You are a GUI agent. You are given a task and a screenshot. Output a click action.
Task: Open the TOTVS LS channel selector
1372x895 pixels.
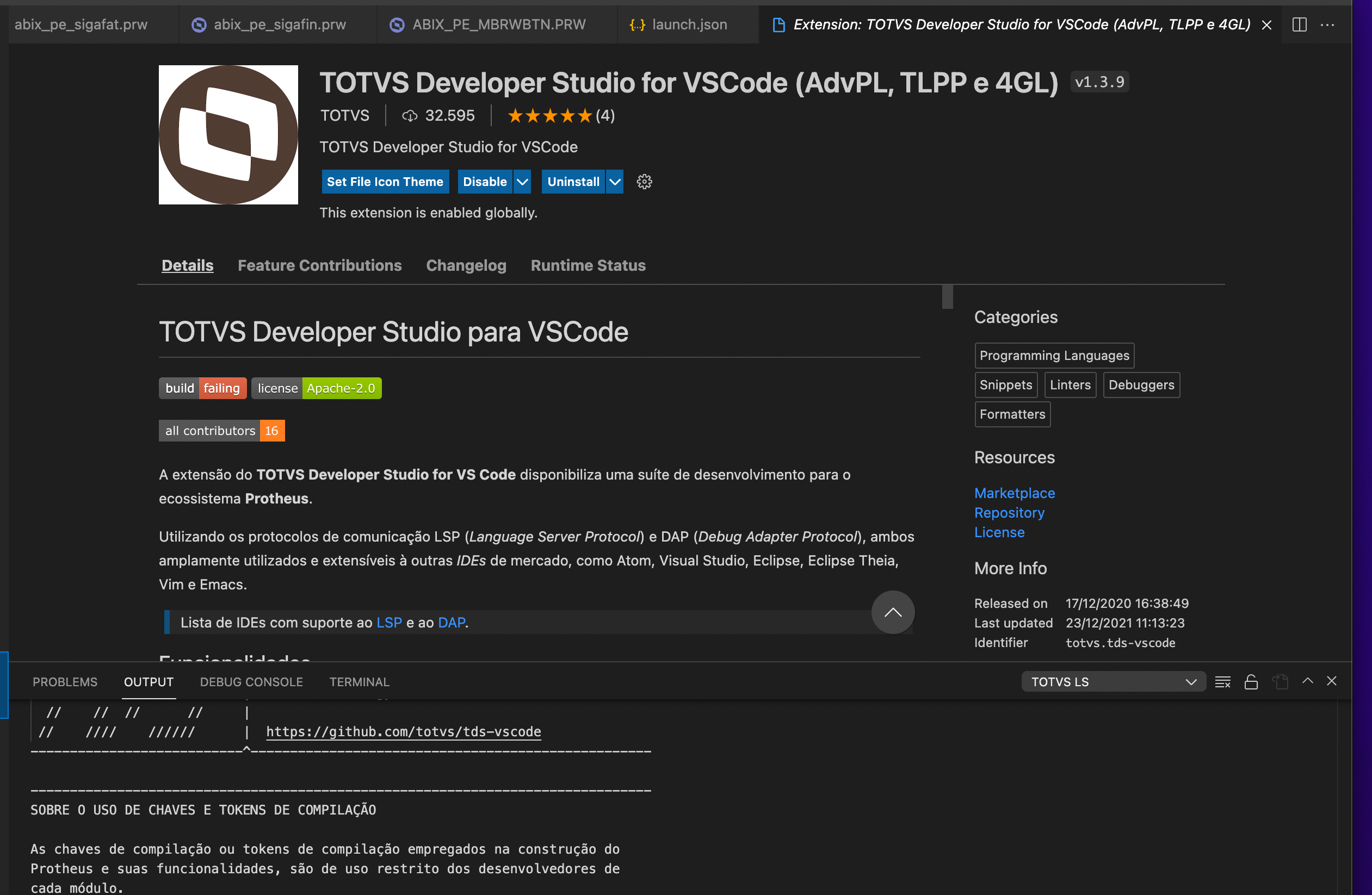[x=1113, y=681]
